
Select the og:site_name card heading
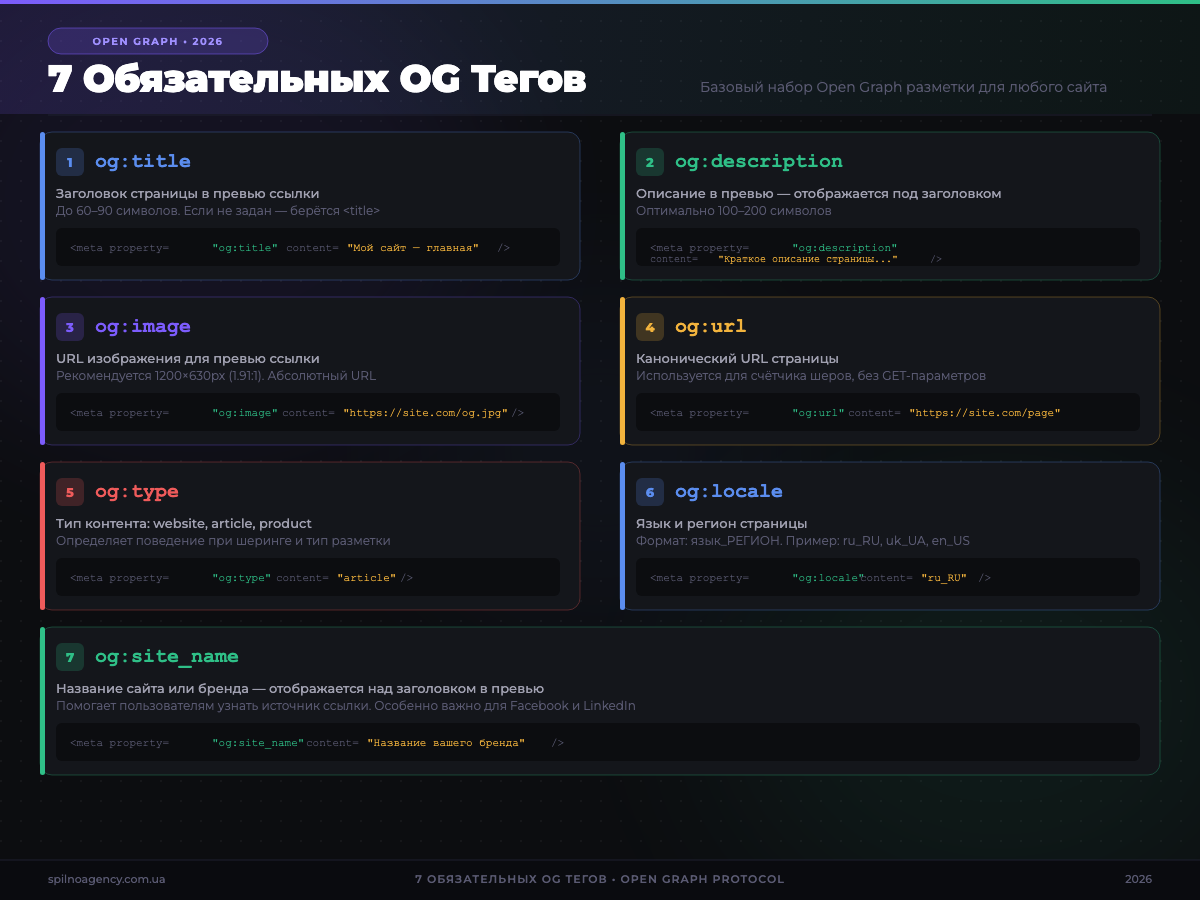[167, 656]
